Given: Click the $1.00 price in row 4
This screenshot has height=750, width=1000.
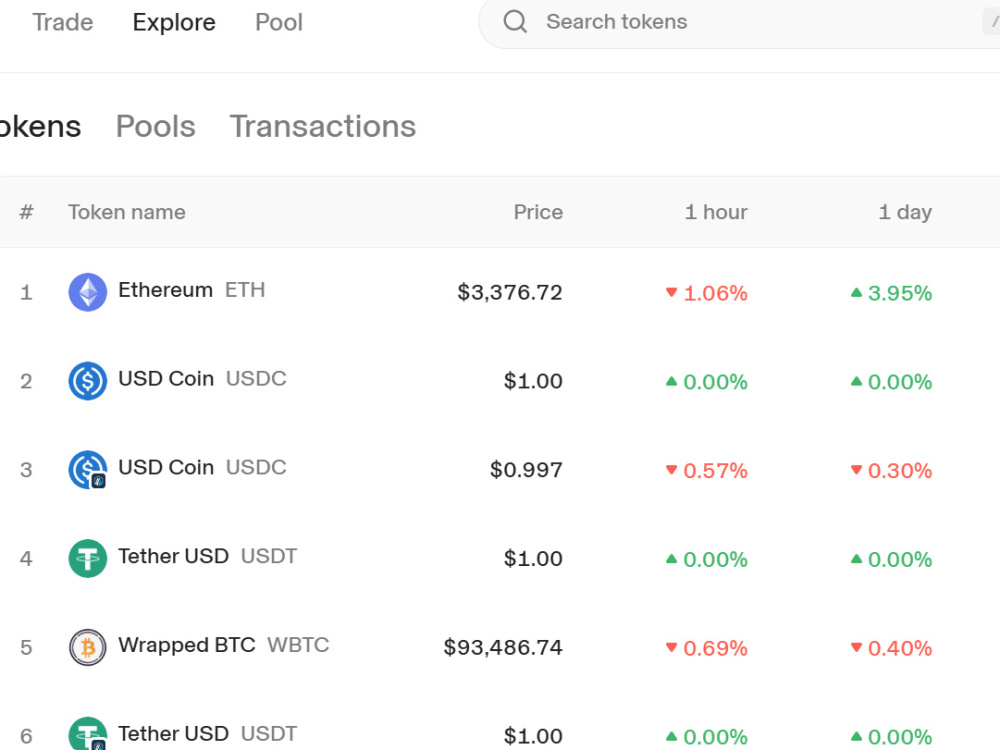Looking at the screenshot, I should 533,559.
